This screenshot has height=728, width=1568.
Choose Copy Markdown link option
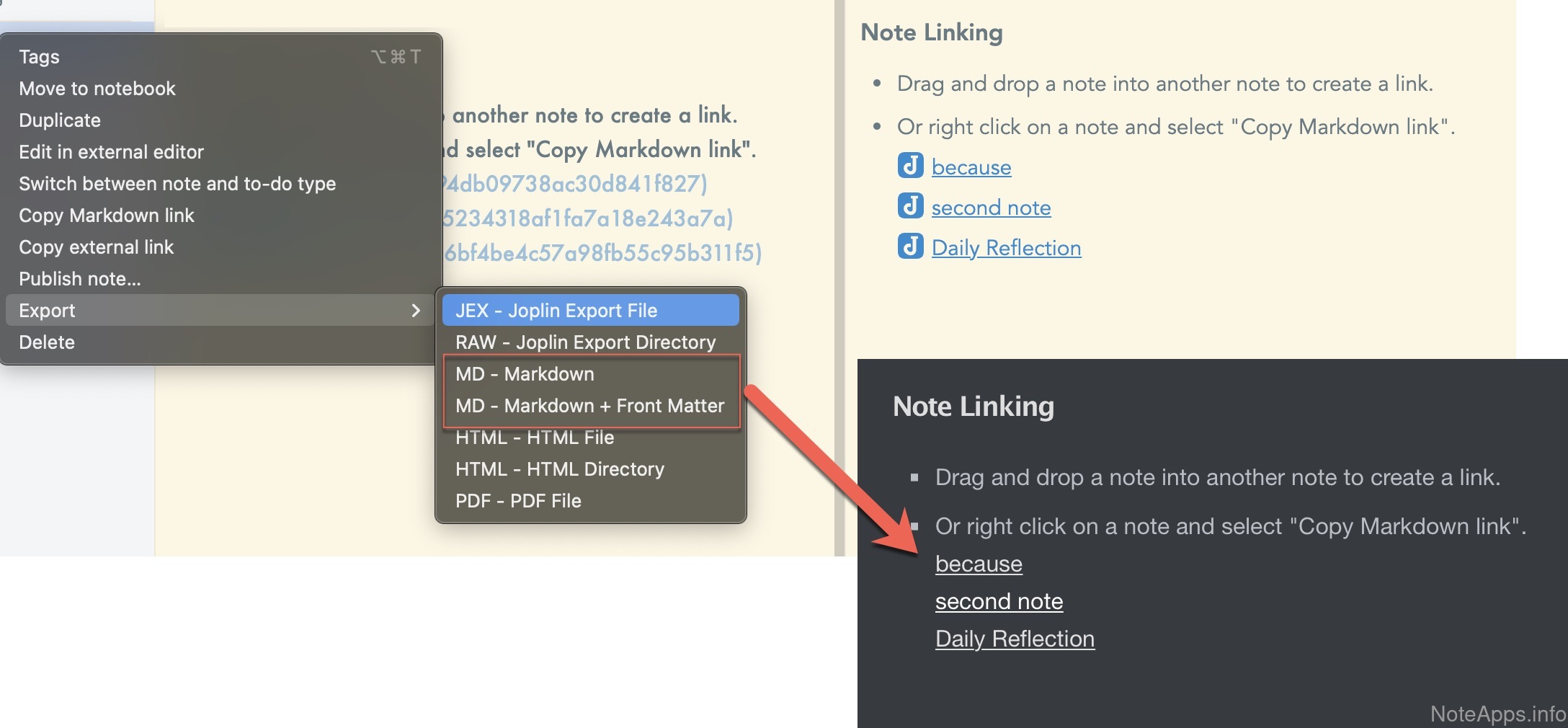(x=107, y=216)
